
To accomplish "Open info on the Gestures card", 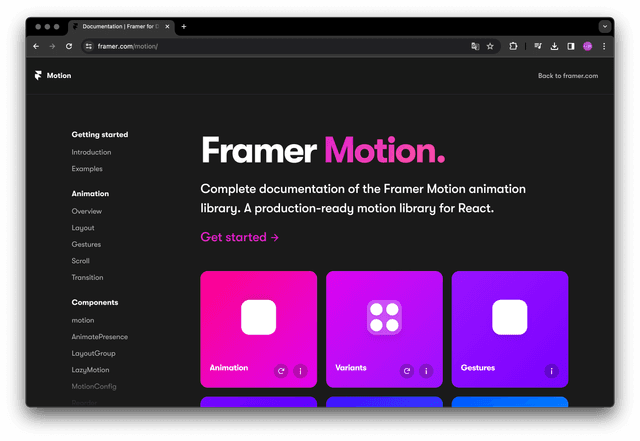I will tap(551, 371).
